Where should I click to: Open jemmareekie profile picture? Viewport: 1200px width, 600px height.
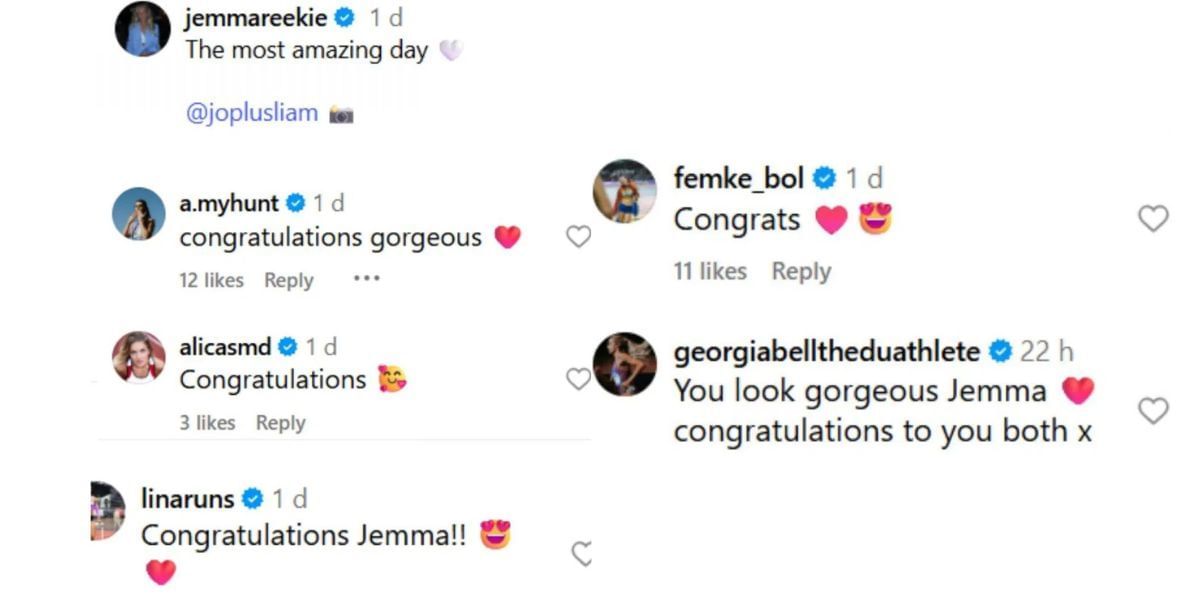point(142,30)
